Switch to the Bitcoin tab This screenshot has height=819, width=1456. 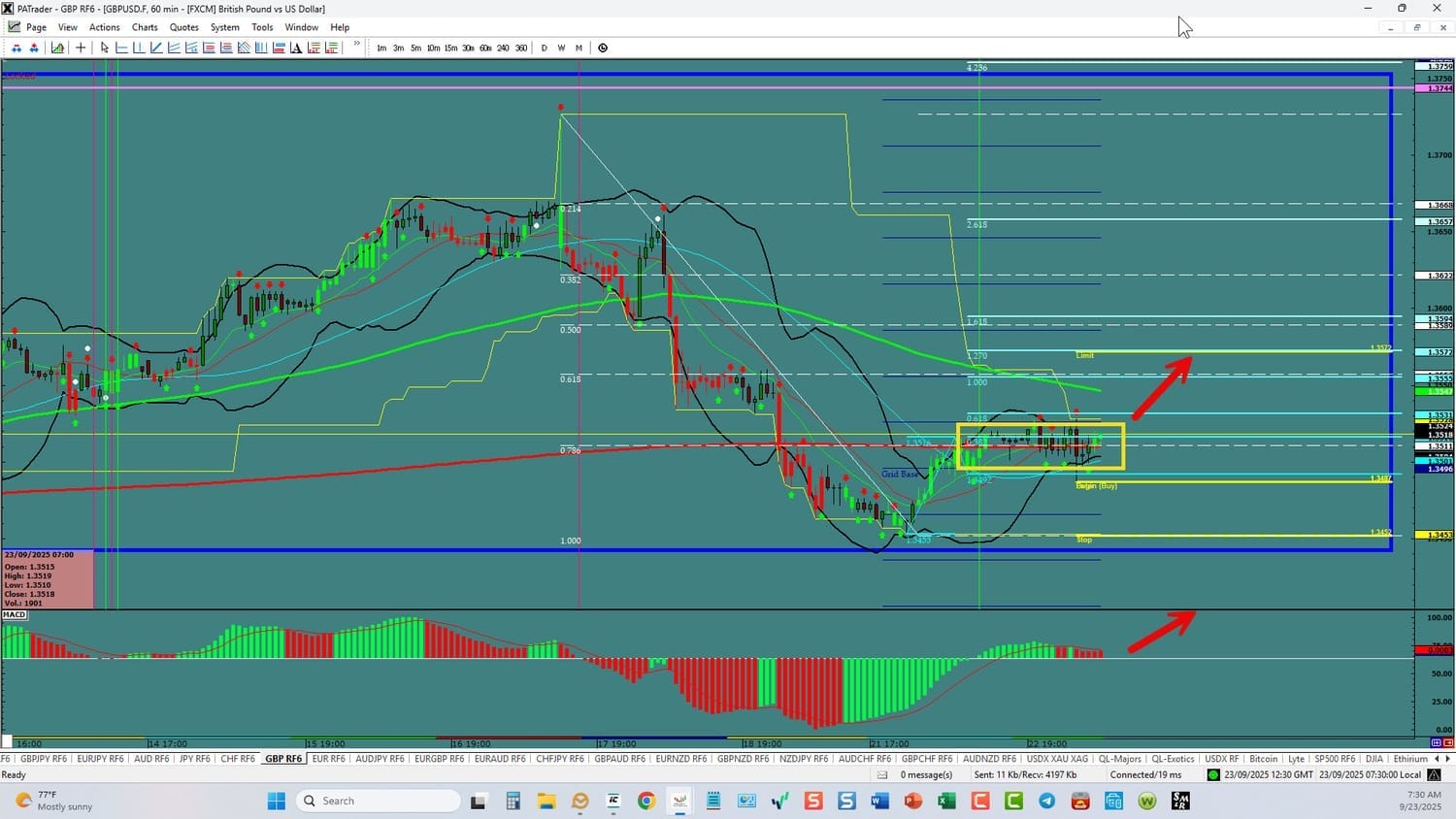tap(1264, 759)
